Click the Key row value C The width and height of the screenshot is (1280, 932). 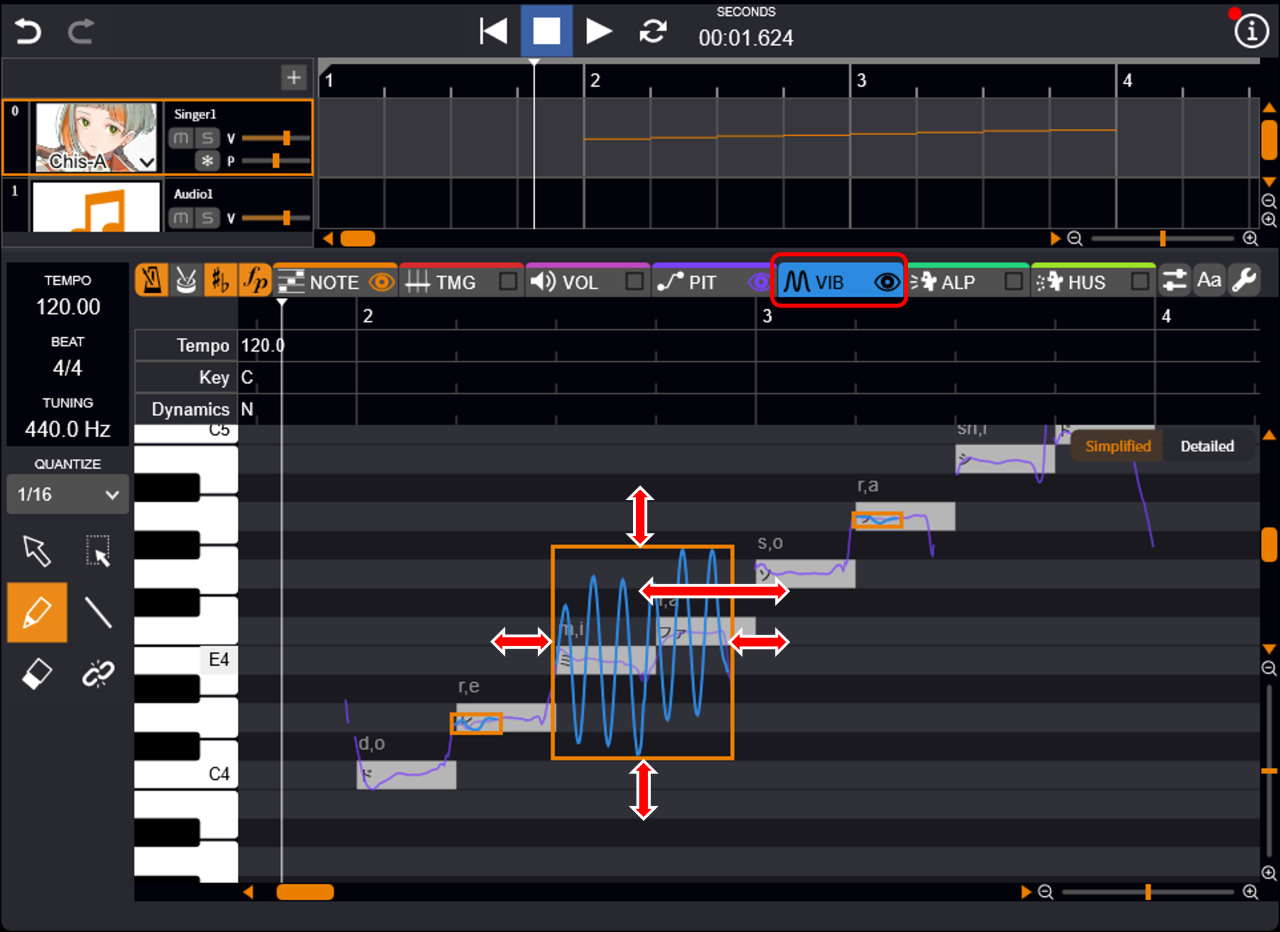(x=247, y=378)
